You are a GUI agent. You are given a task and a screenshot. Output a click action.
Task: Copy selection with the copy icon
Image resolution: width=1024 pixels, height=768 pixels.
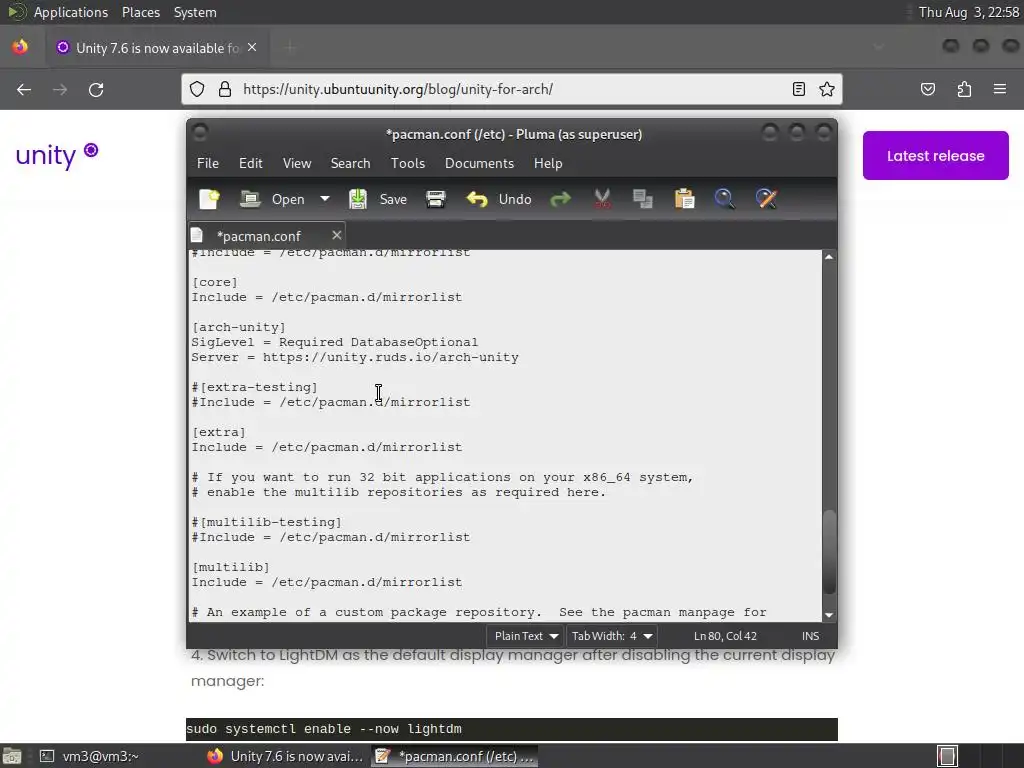pyautogui.click(x=643, y=199)
